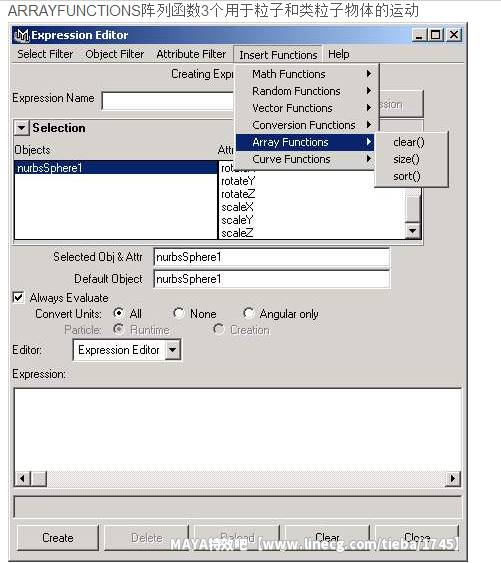Expand Vector Functions submenu
This screenshot has width=501, height=563.
(305, 108)
